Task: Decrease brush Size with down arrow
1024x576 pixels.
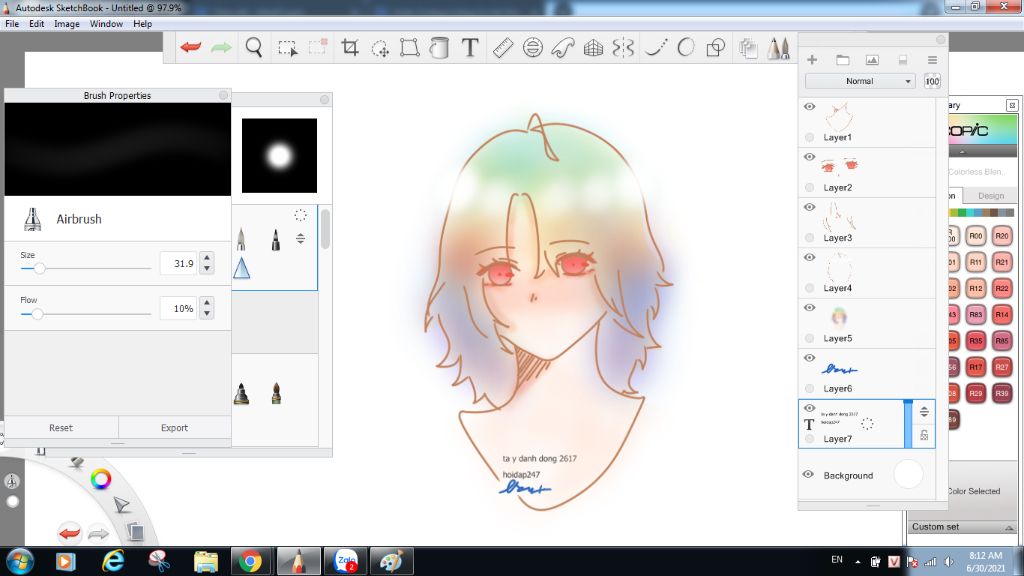Action: (x=207, y=268)
